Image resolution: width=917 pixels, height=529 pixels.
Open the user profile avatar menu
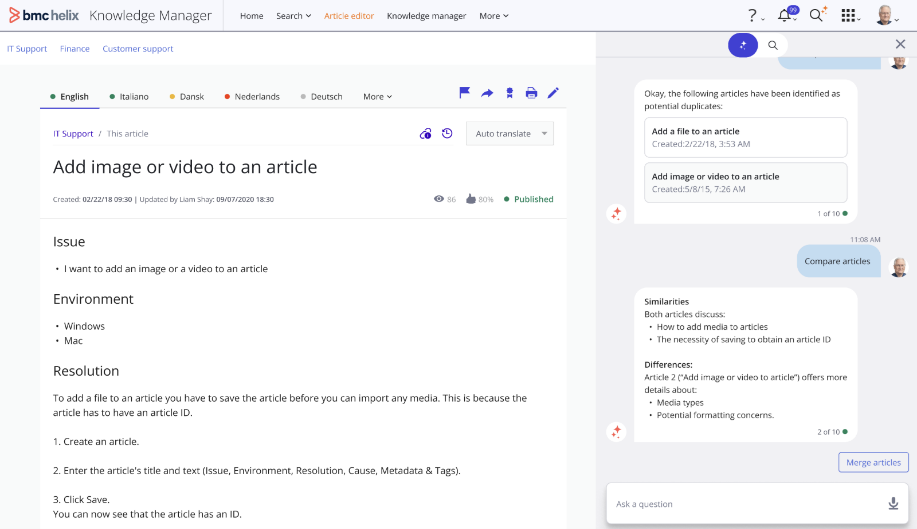(887, 16)
